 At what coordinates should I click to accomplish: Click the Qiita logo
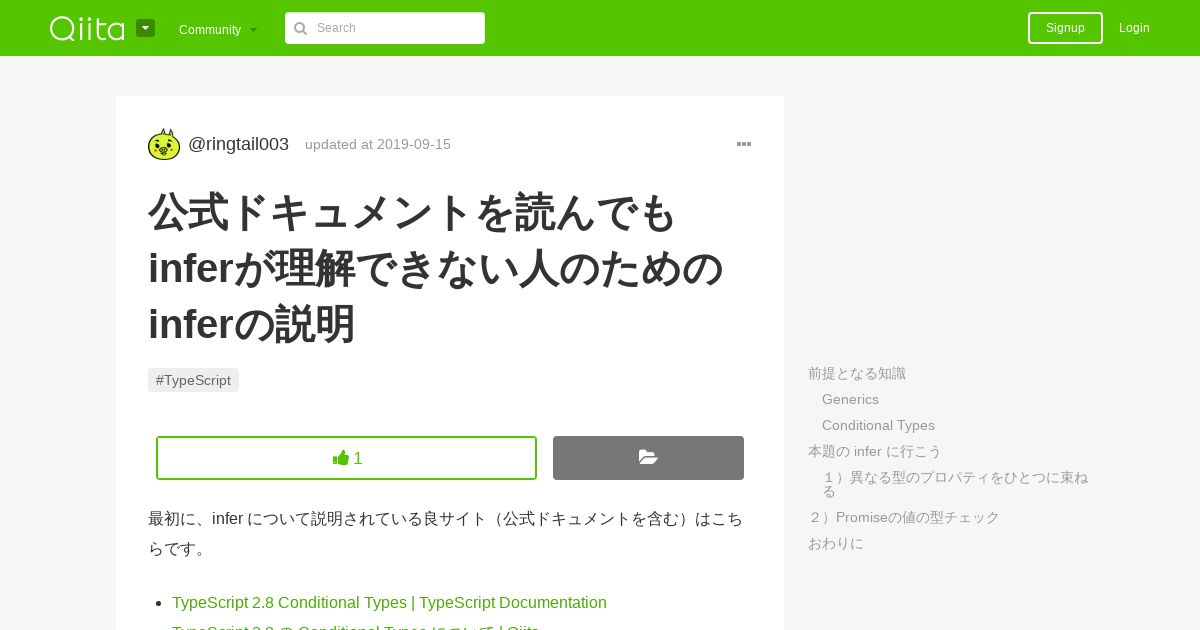87,28
